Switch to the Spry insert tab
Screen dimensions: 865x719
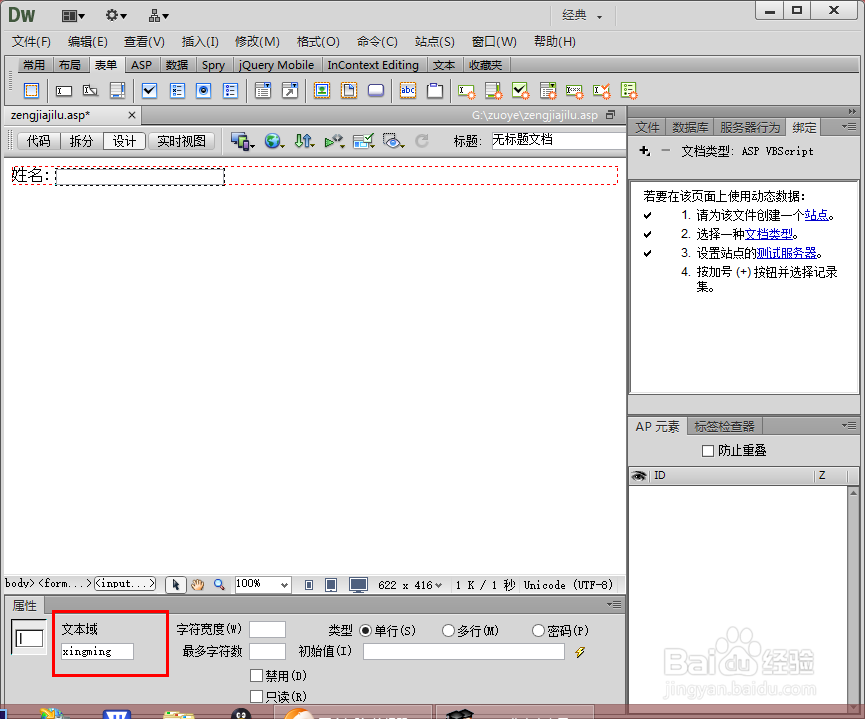(213, 65)
